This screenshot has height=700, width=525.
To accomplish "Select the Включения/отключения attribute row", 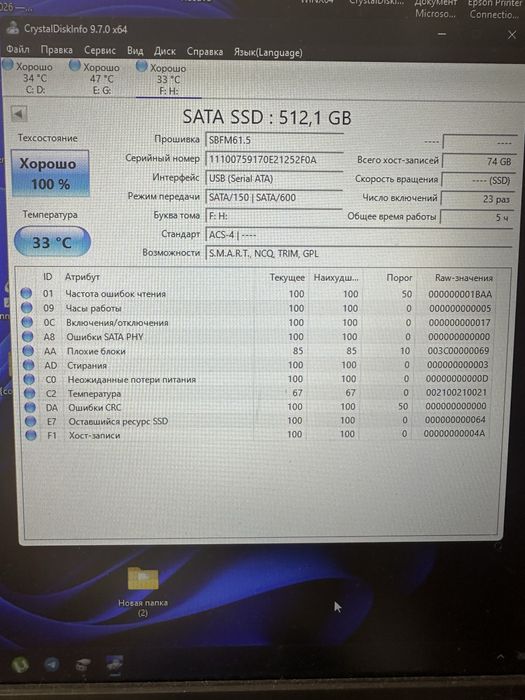I will click(x=256, y=322).
